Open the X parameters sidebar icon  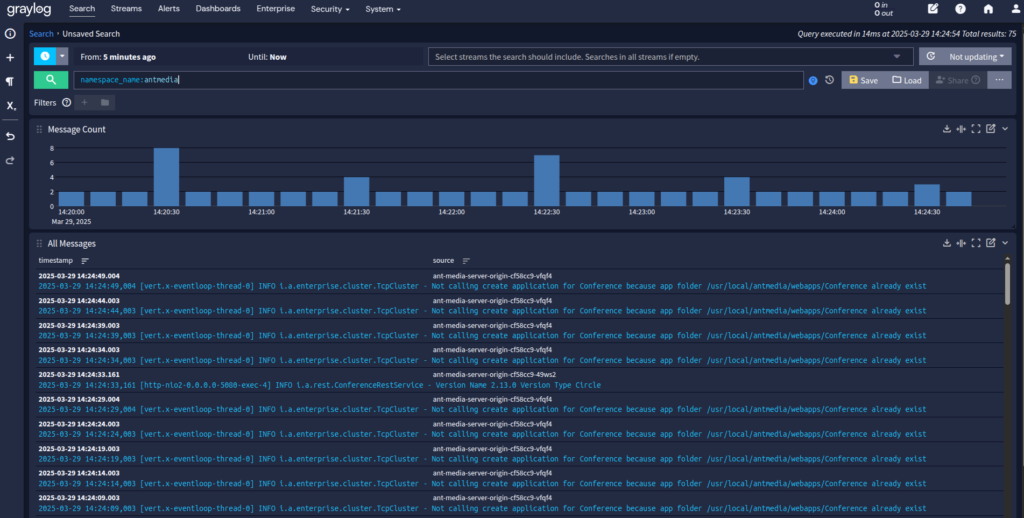pos(10,105)
